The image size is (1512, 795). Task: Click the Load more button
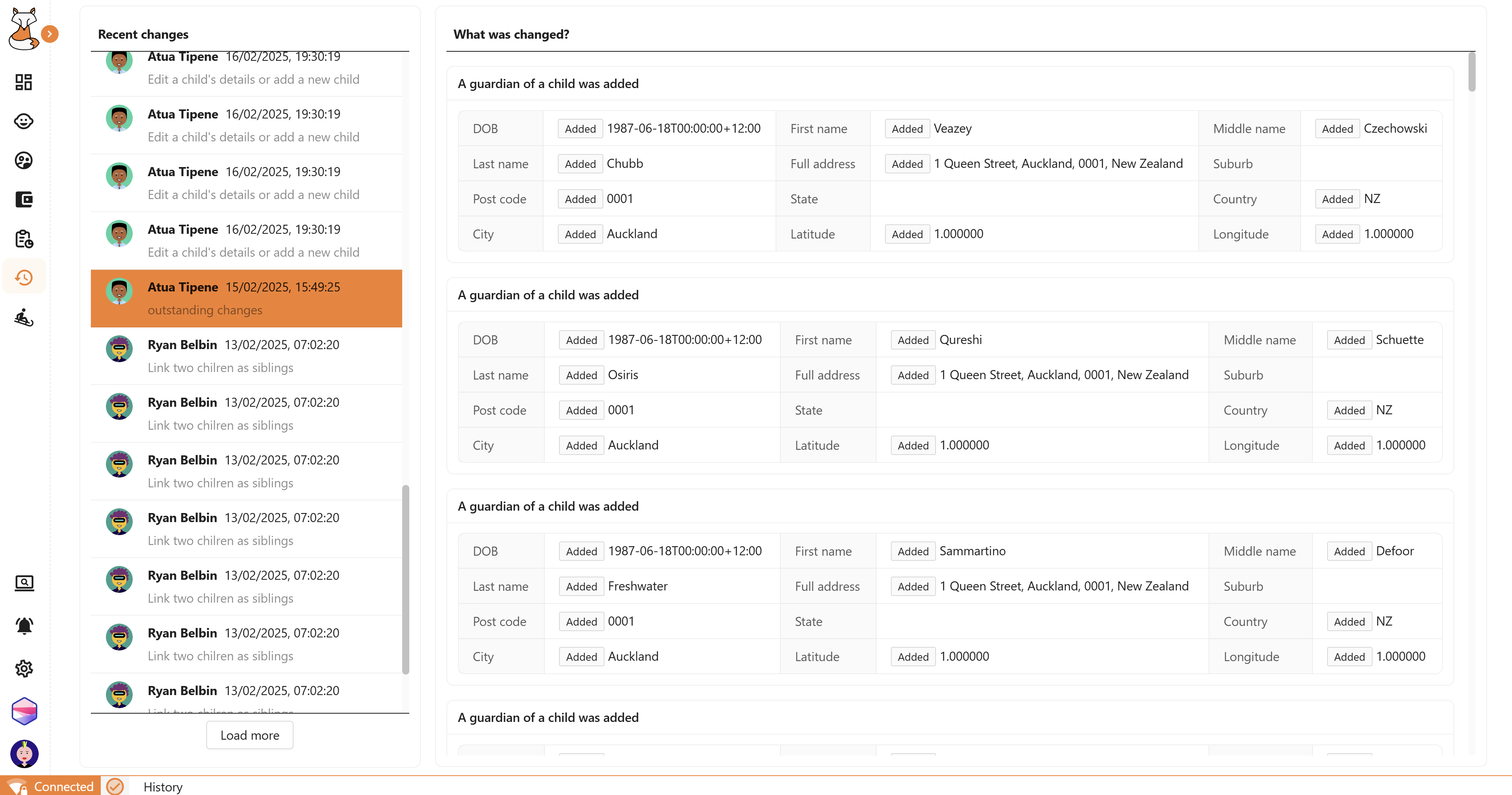pyautogui.click(x=249, y=735)
